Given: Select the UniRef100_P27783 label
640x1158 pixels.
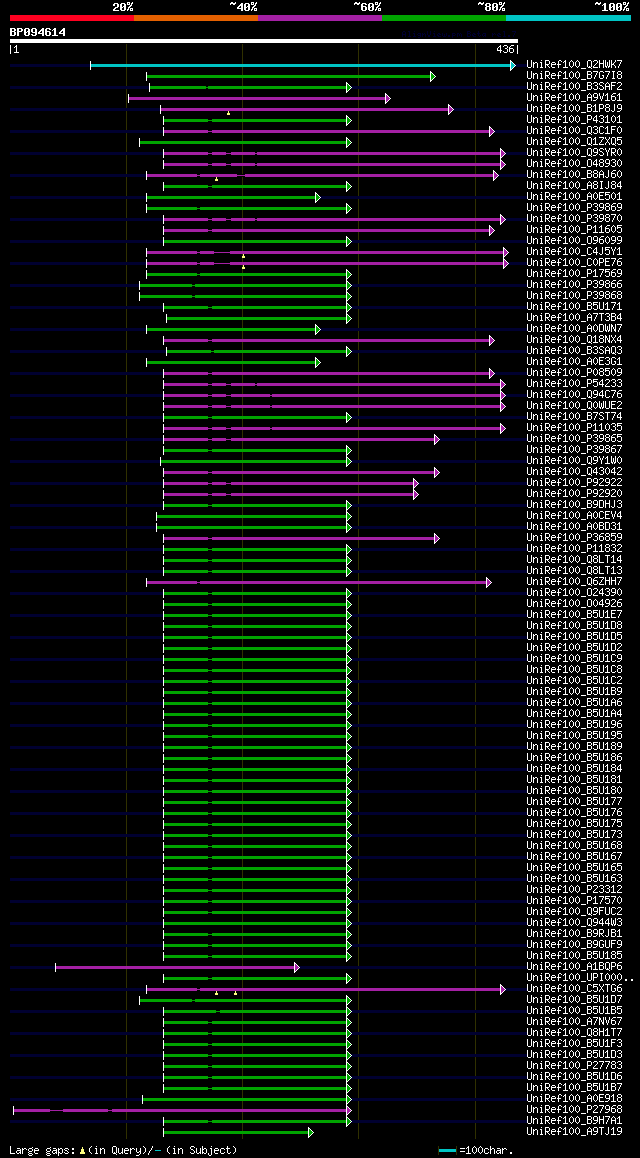Looking at the screenshot, I should pos(574,1066).
